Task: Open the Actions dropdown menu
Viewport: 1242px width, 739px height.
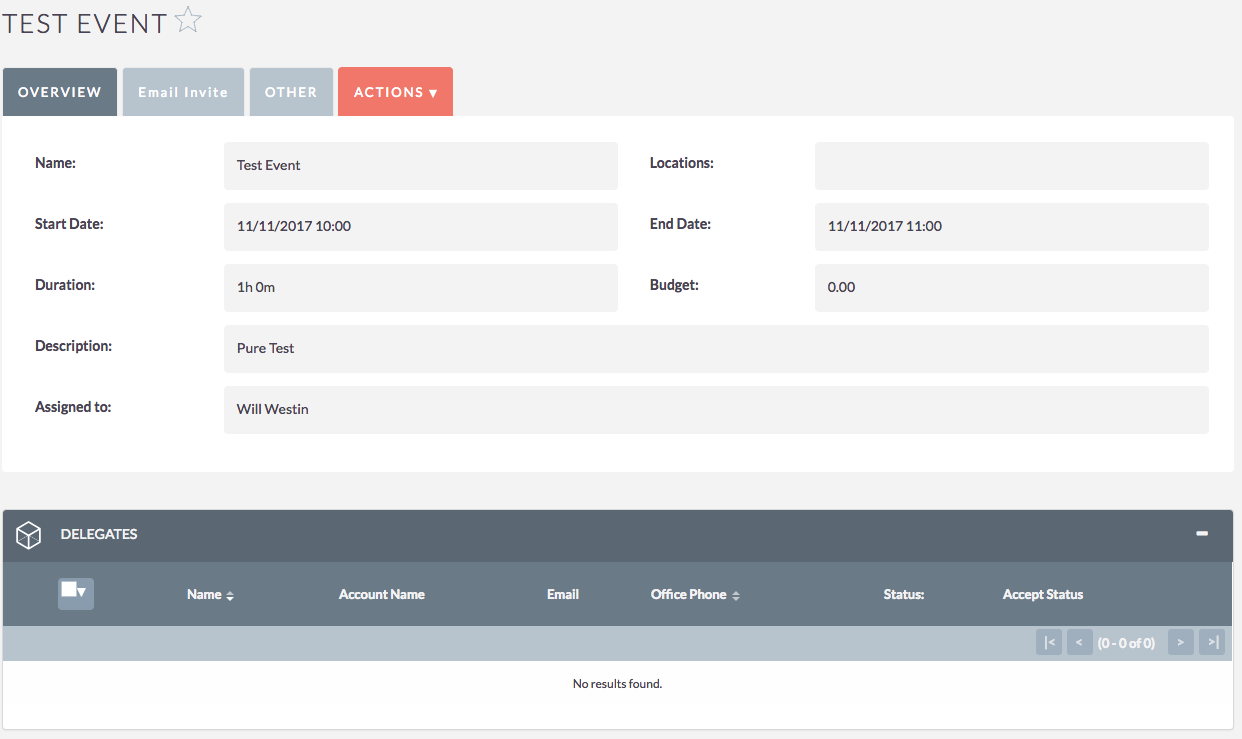Action: [396, 92]
